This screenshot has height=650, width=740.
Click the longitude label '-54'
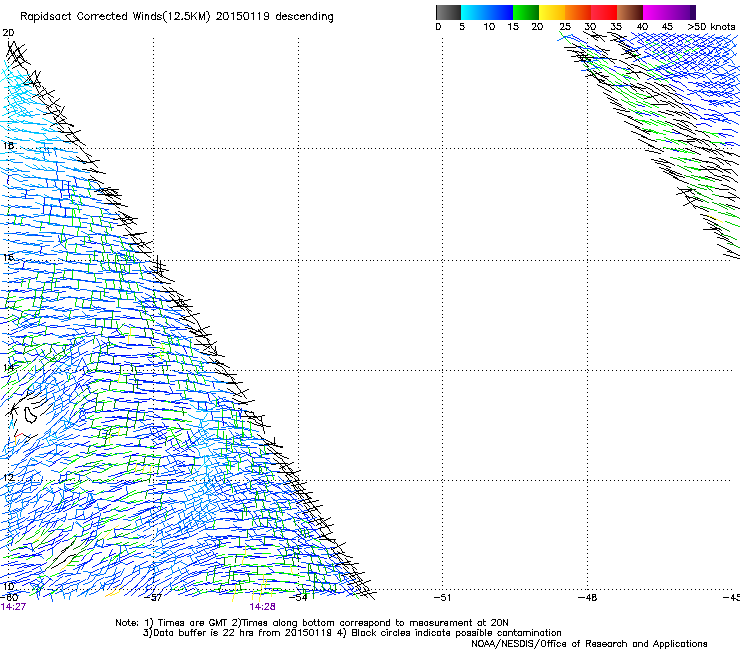298,597
